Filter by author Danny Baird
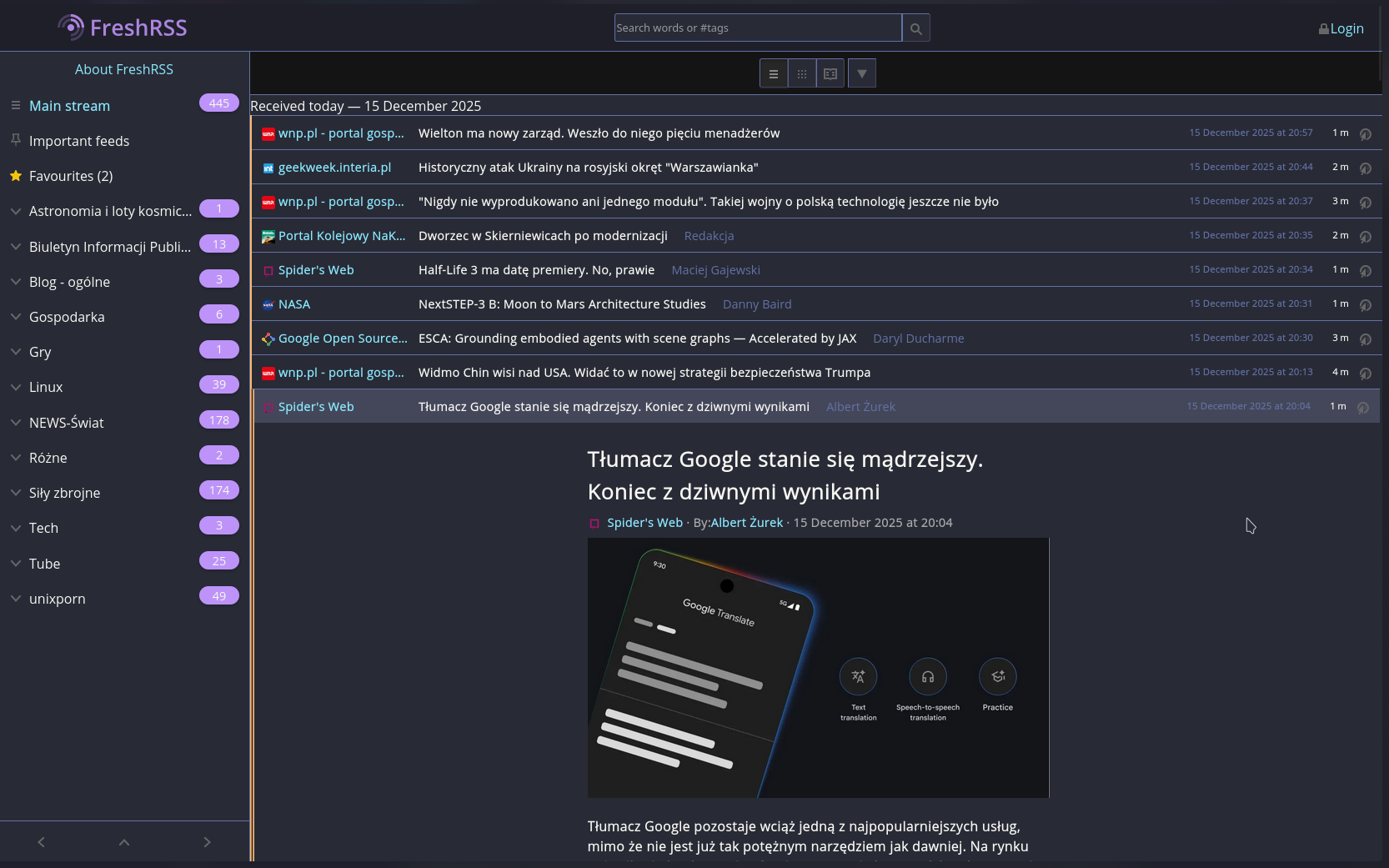The height and width of the screenshot is (868, 1389). click(757, 304)
